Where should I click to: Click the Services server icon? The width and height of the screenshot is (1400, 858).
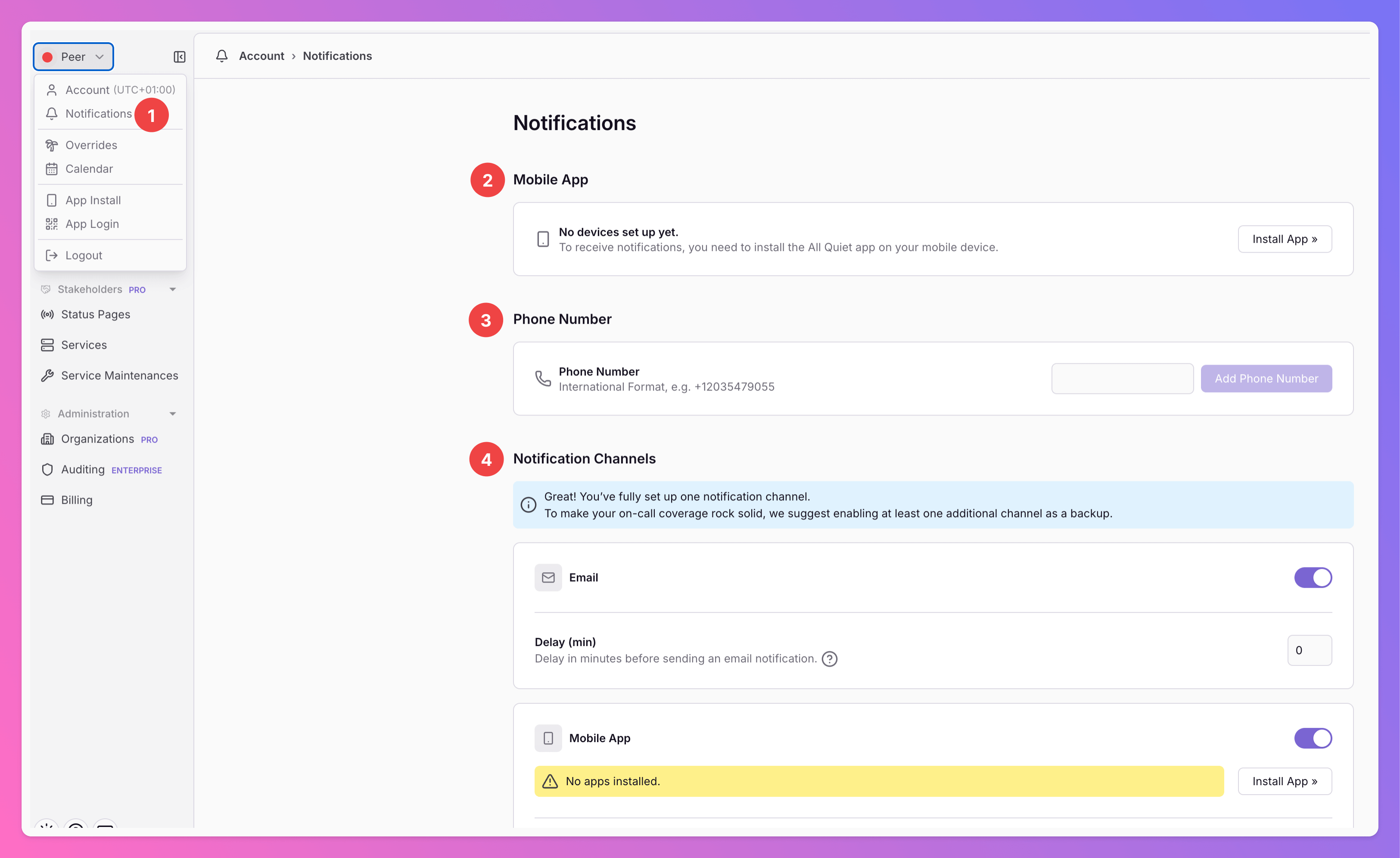pyautogui.click(x=48, y=345)
